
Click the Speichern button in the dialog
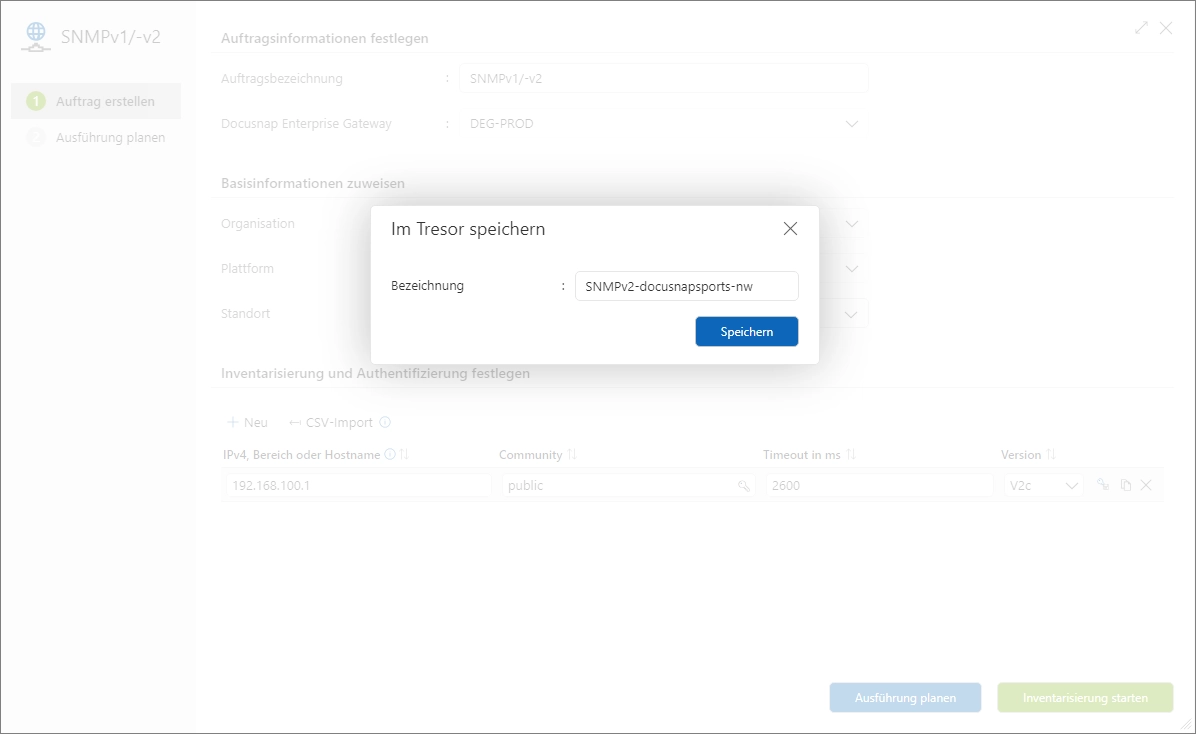pos(746,331)
